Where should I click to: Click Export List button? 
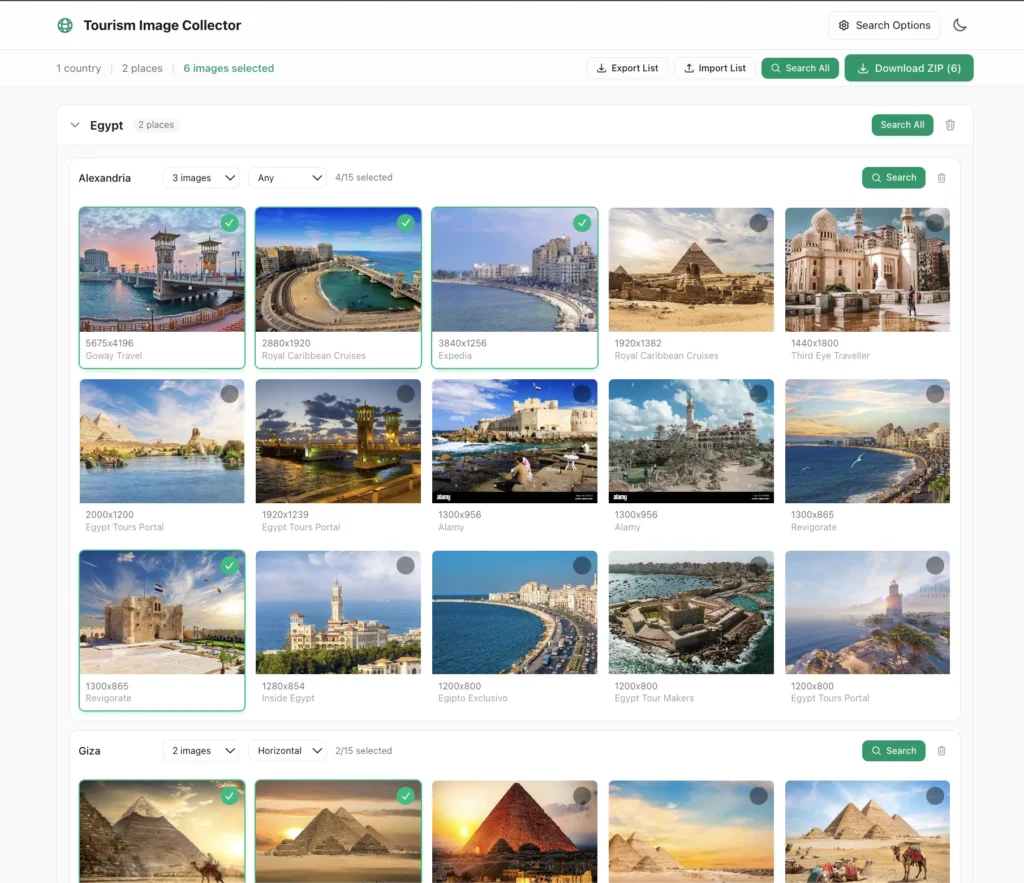point(627,68)
